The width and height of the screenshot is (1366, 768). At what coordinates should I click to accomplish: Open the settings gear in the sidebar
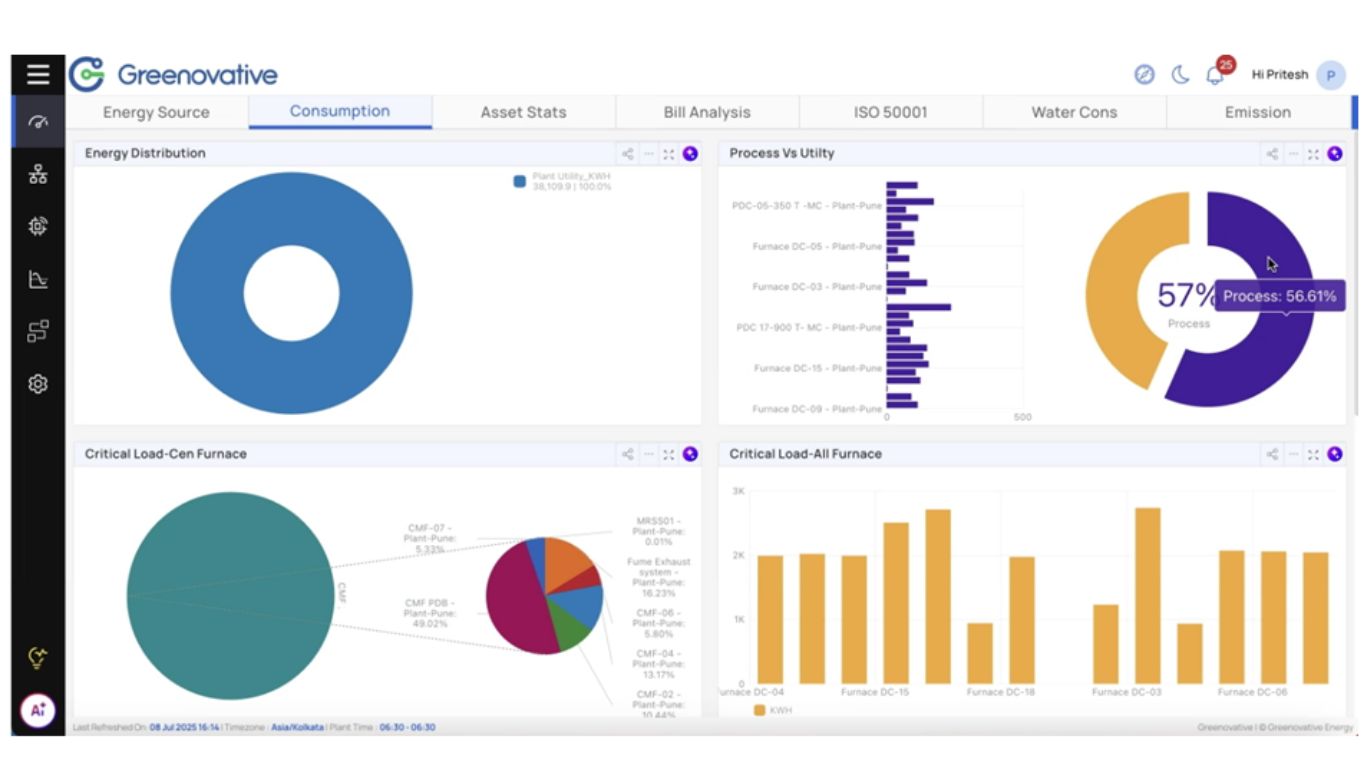point(38,384)
